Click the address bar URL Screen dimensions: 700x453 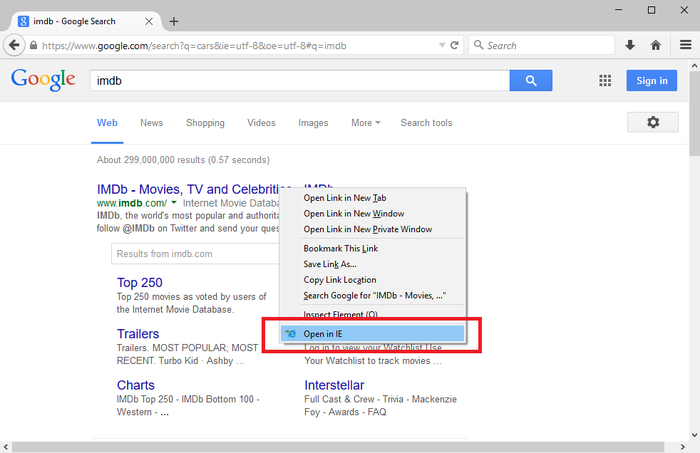194,46
